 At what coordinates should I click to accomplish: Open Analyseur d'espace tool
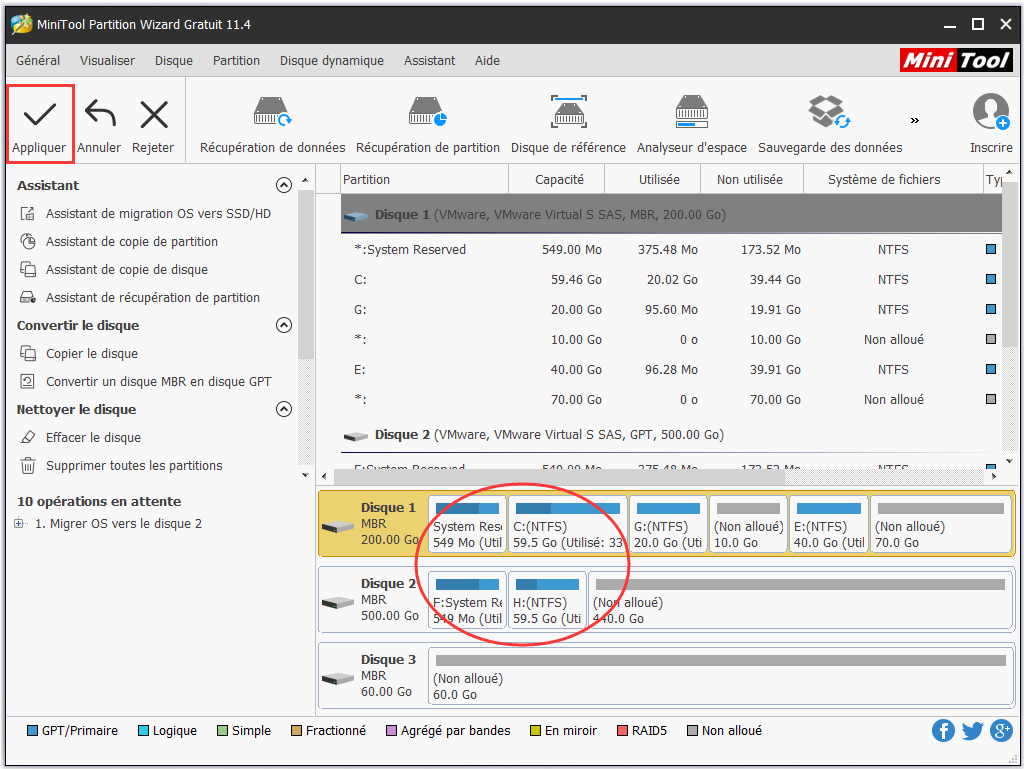pyautogui.click(x=692, y=125)
